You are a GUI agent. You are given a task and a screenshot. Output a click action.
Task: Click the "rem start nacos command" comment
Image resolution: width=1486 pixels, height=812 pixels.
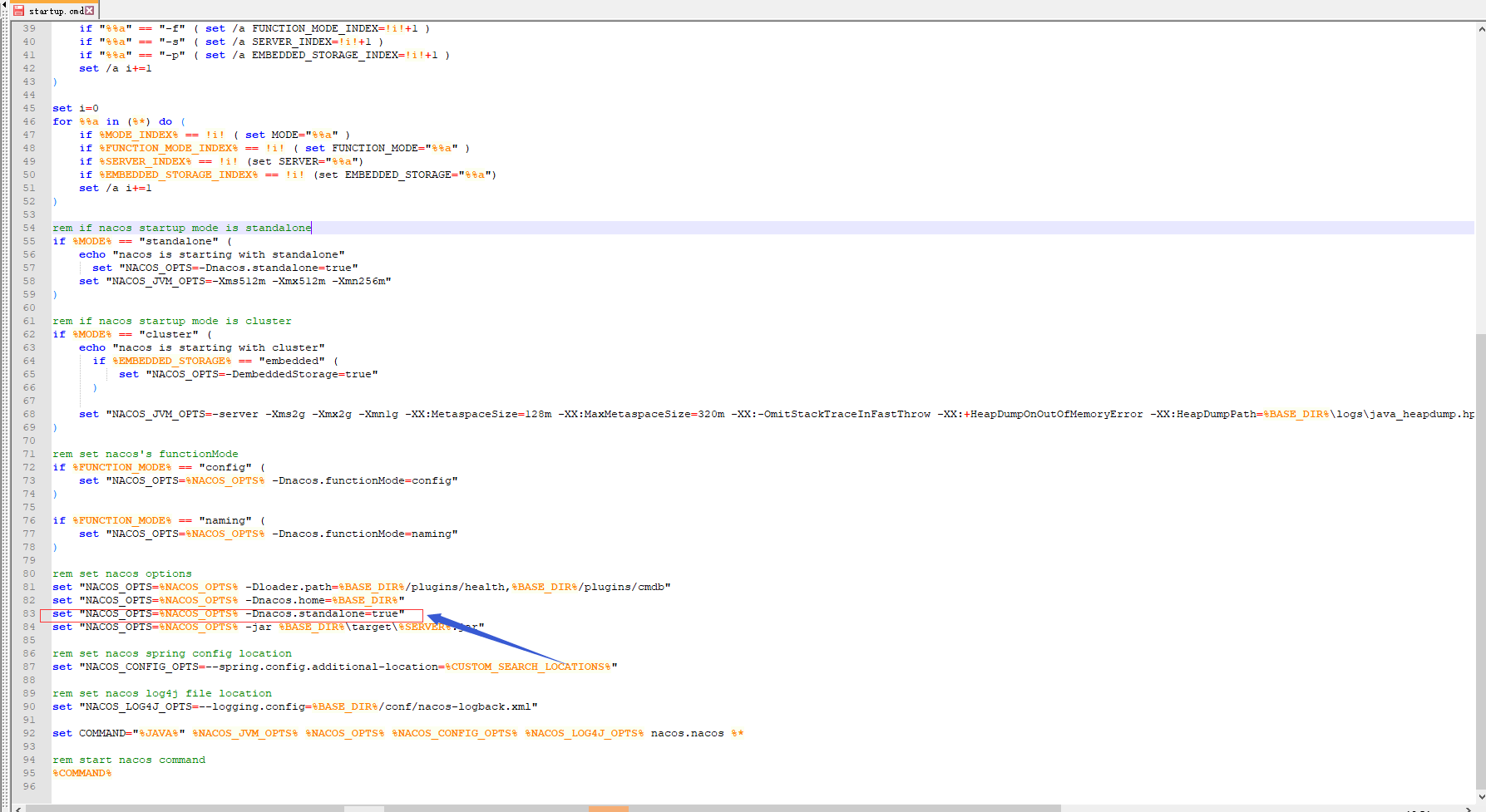point(129,760)
